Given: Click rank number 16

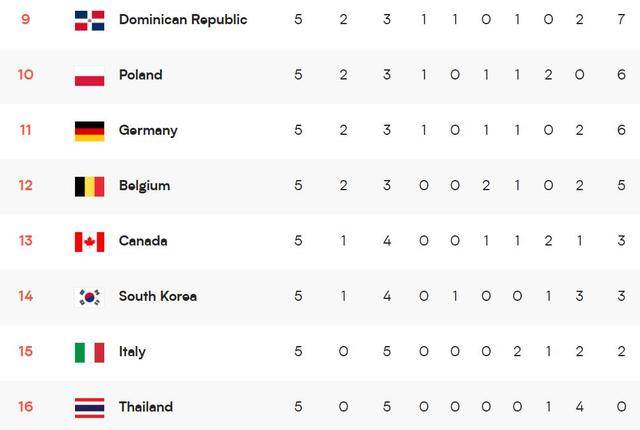Looking at the screenshot, I should tap(25, 407).
